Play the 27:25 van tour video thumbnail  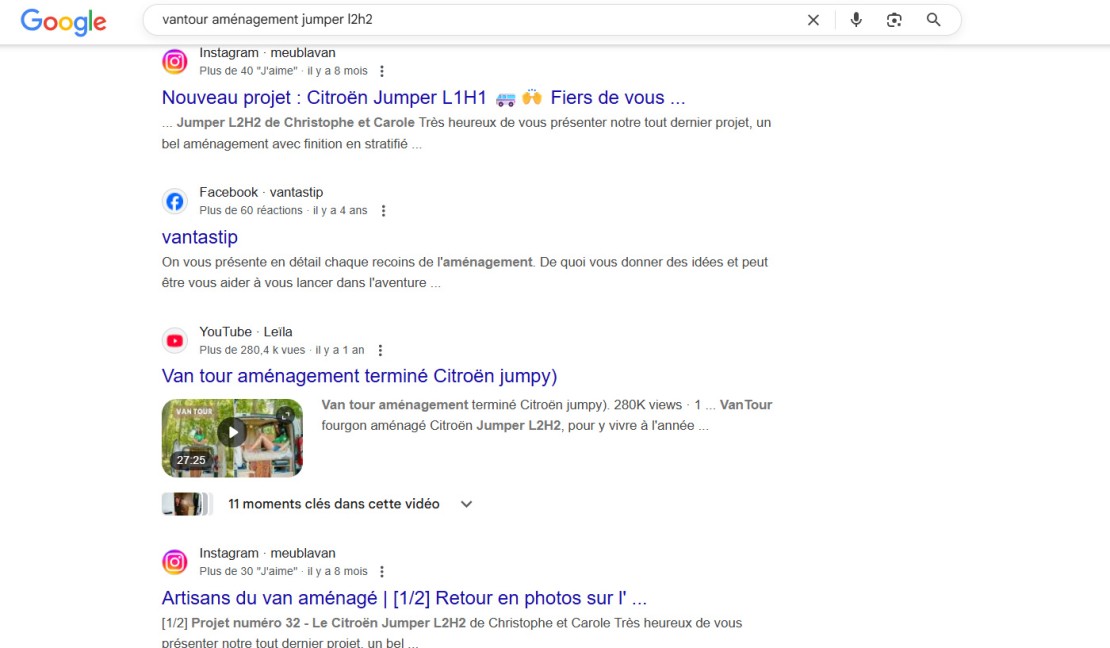coord(232,438)
